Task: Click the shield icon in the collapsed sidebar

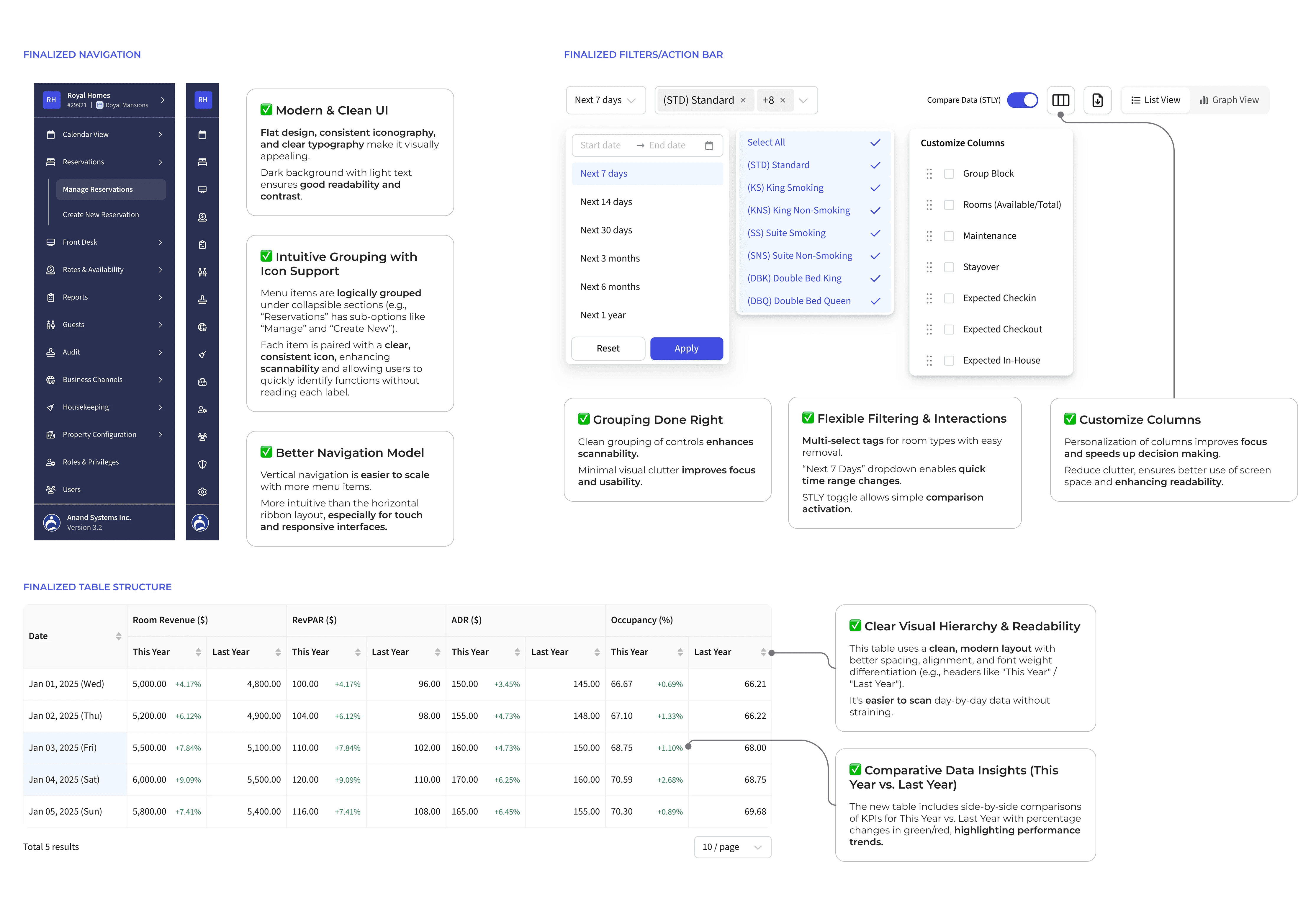Action: tap(202, 464)
